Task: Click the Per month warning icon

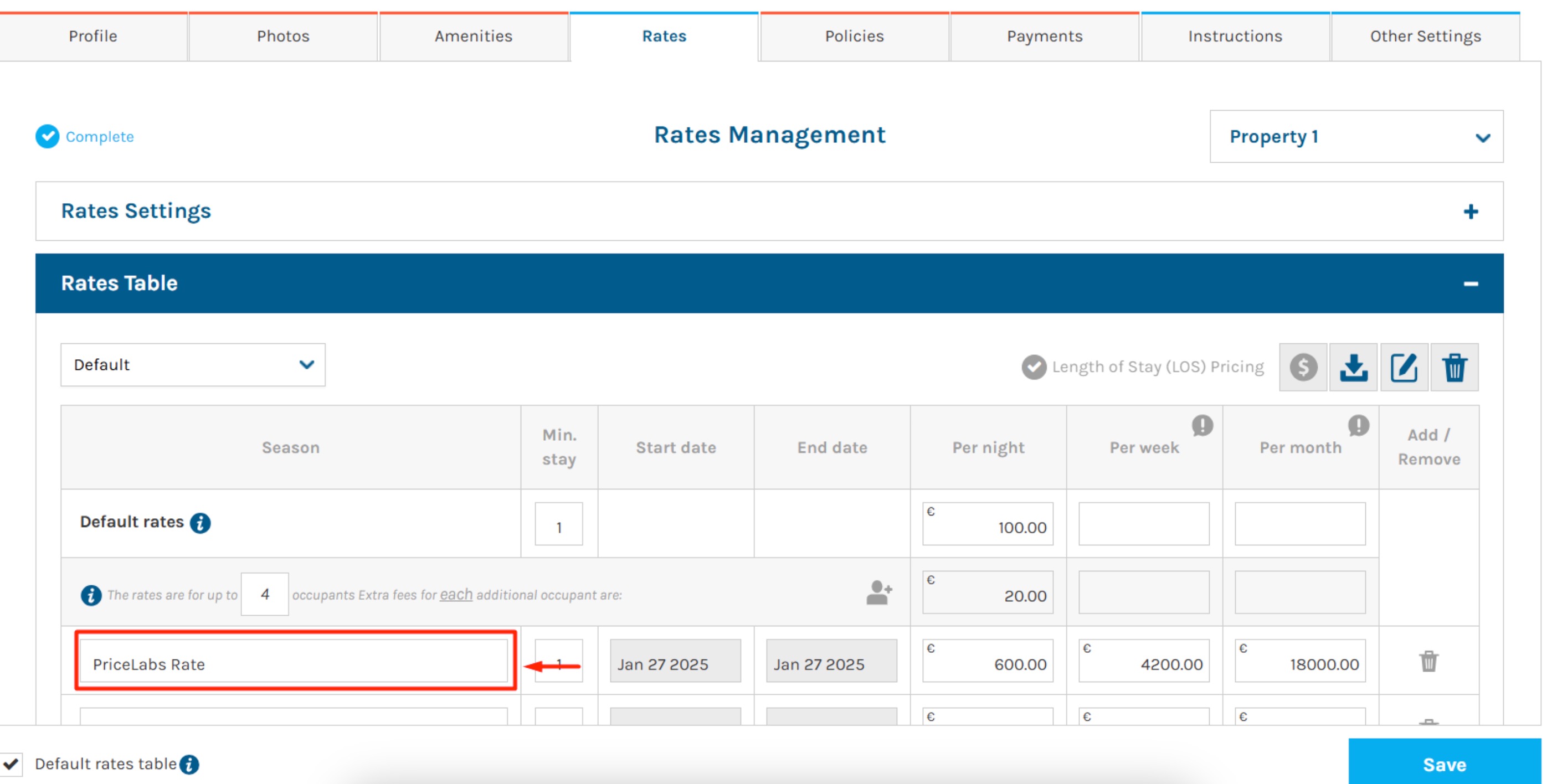Action: point(1358,425)
